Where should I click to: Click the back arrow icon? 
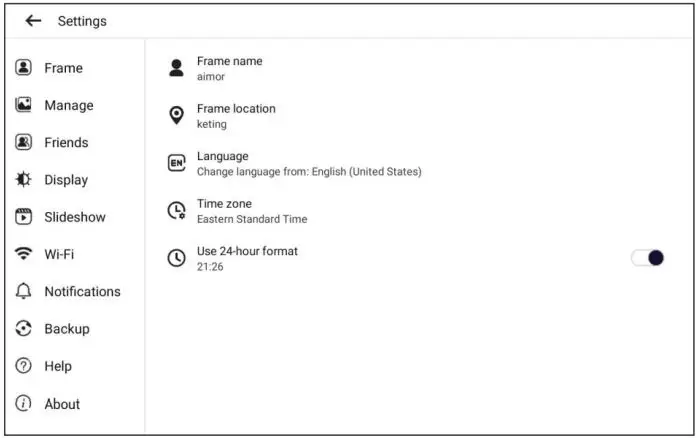click(x=33, y=21)
